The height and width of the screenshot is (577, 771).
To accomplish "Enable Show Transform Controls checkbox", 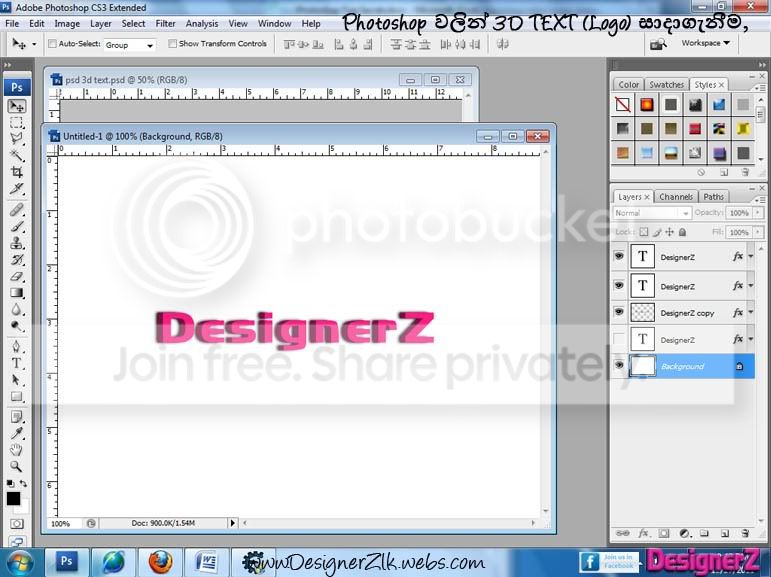I will coord(172,44).
